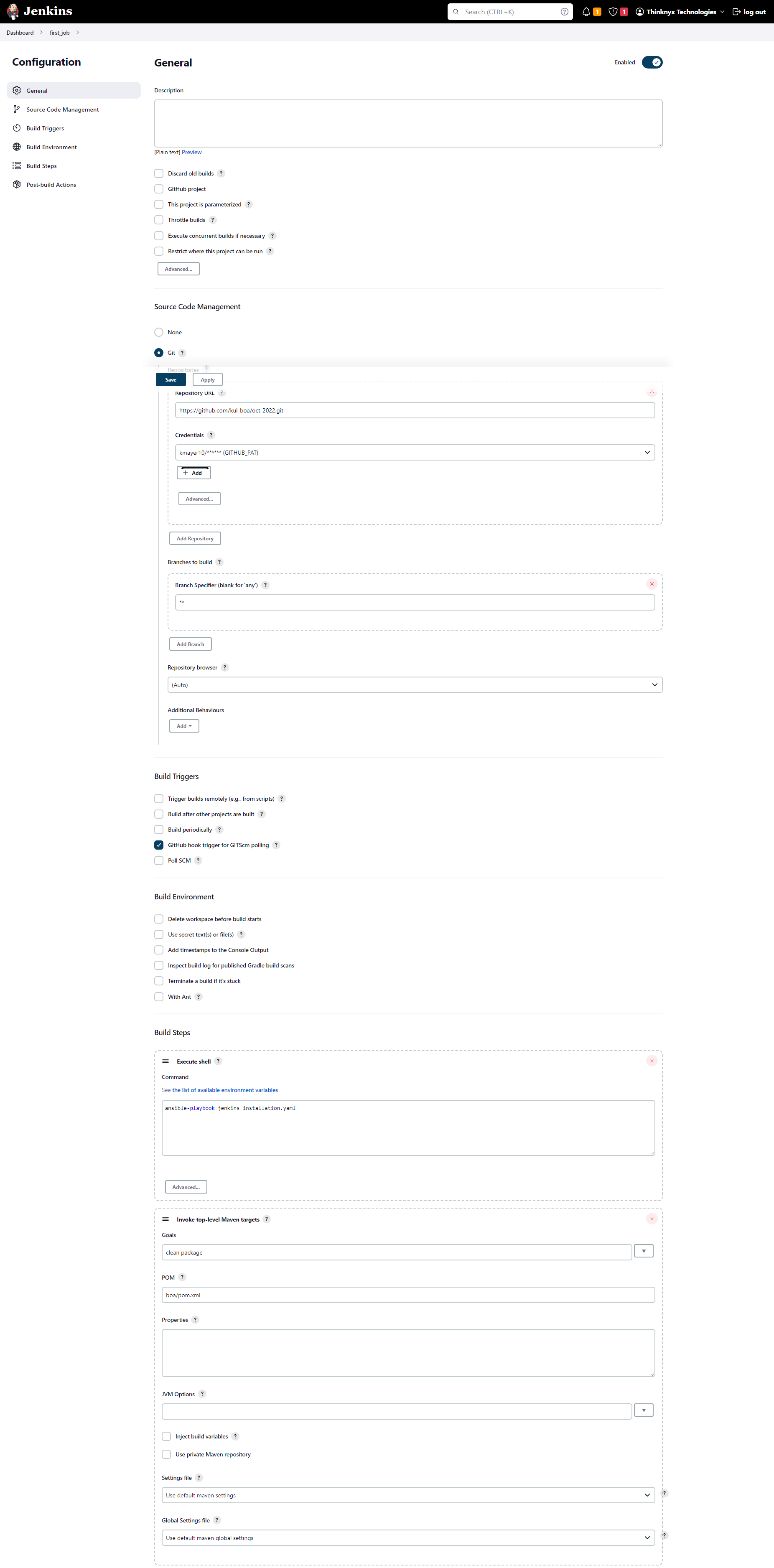Open the first_job breadcrumb link
774x1568 pixels.
coord(60,32)
